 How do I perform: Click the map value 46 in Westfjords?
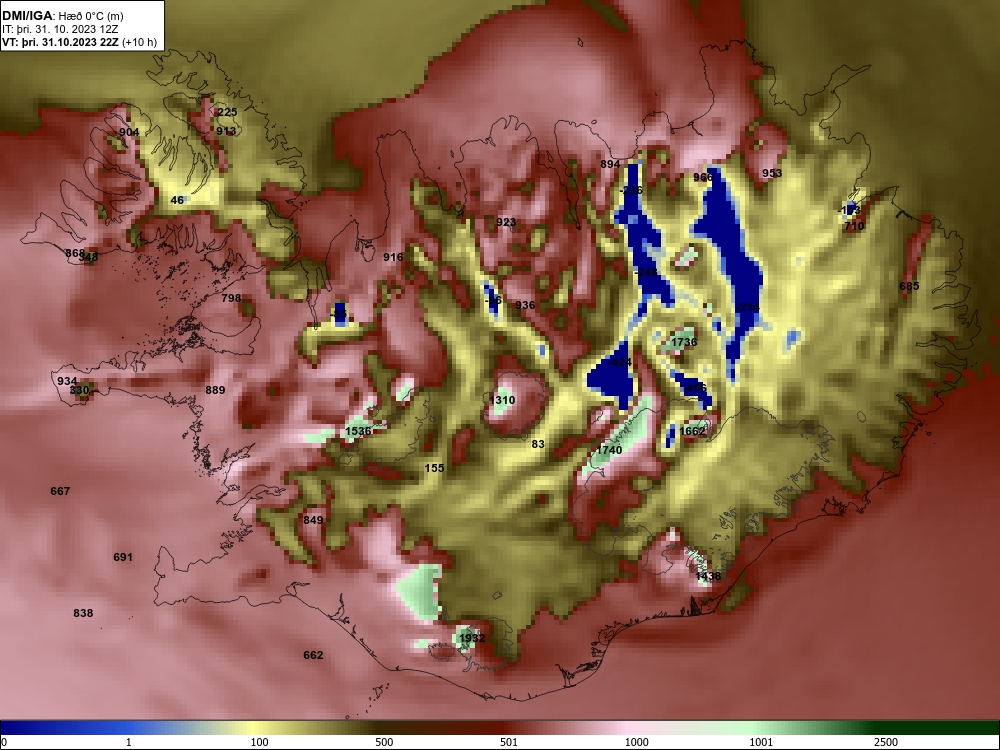point(177,200)
